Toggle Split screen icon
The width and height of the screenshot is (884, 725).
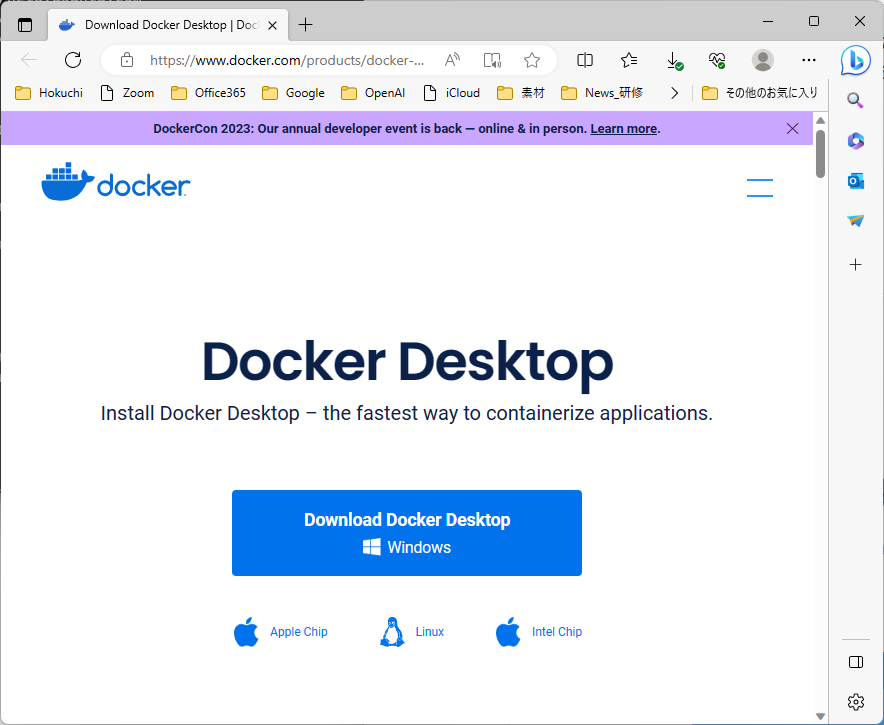[x=585, y=60]
